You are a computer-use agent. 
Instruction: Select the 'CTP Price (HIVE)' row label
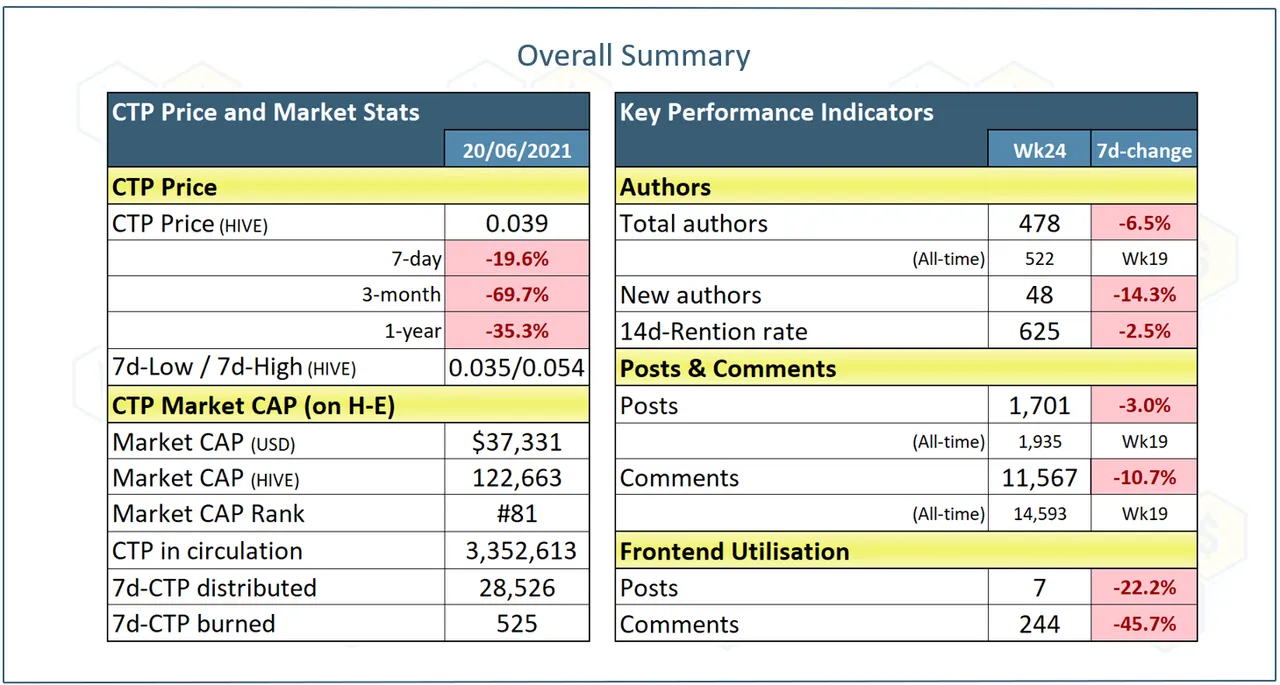tap(190, 224)
